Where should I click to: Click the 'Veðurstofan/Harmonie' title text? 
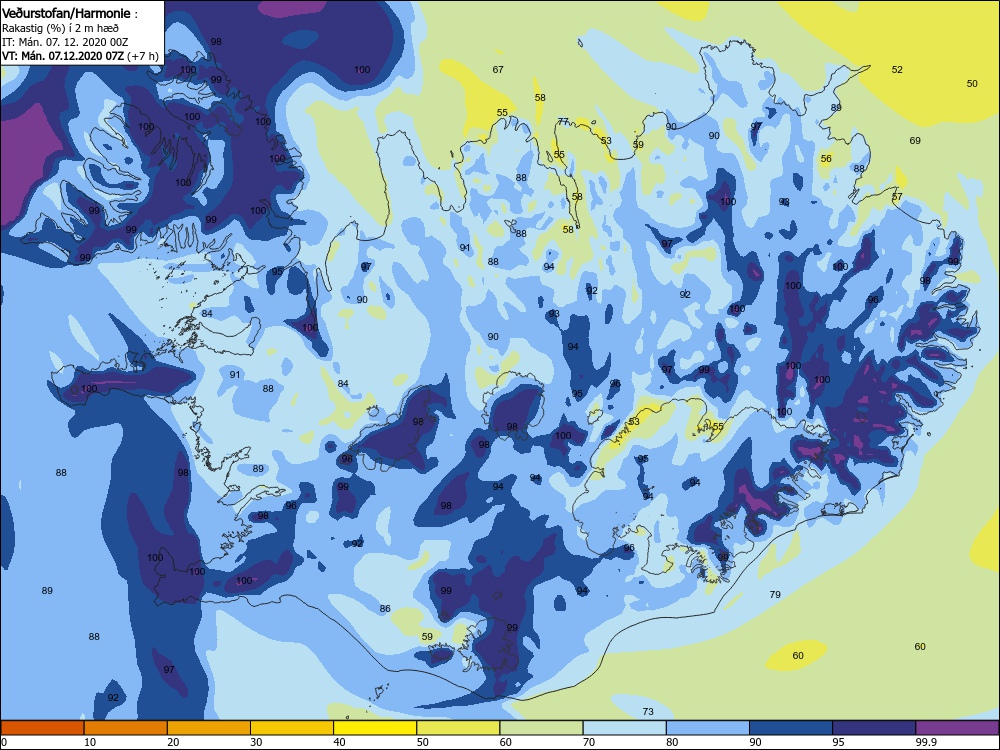pos(66,13)
